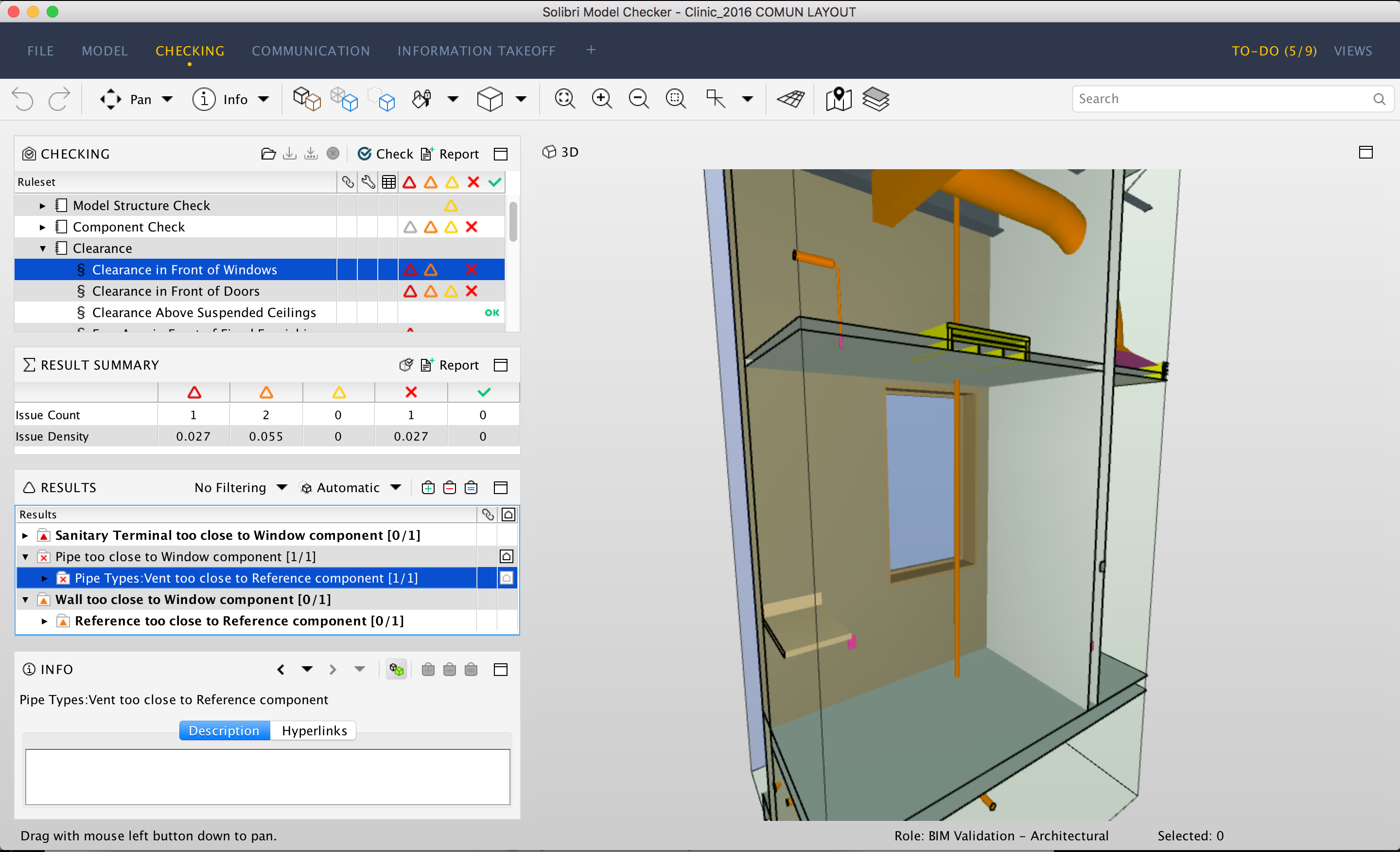
Task: Click the sectioning plane icon
Action: (791, 99)
